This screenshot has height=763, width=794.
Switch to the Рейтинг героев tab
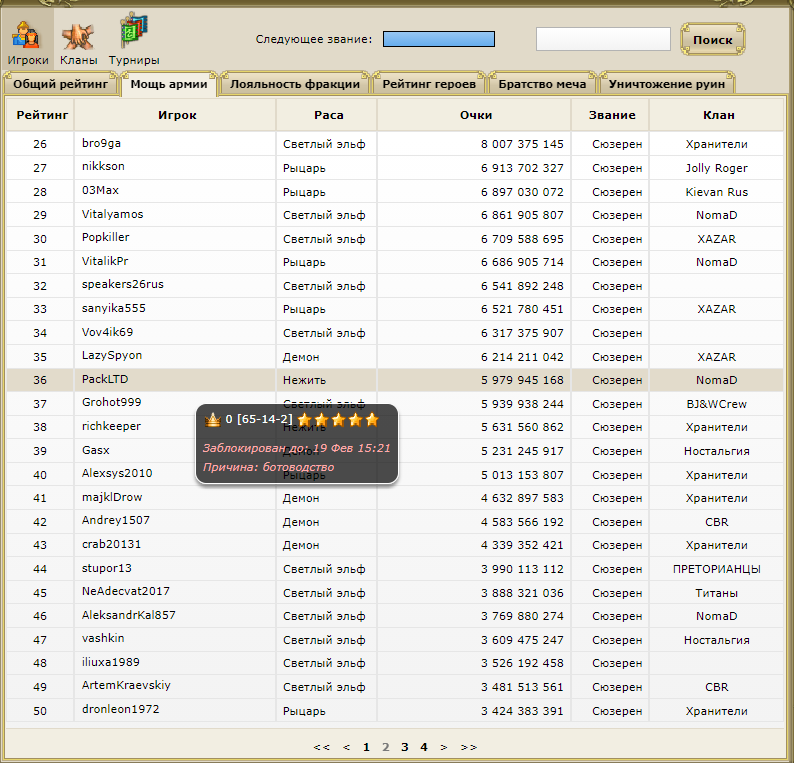tap(429, 84)
